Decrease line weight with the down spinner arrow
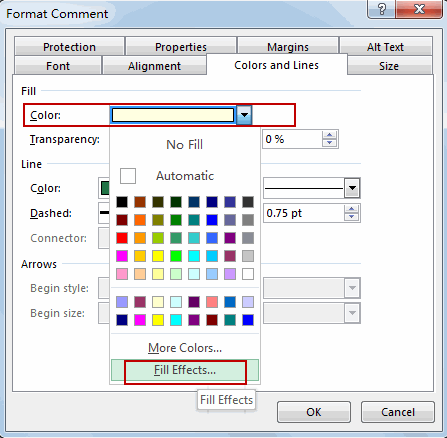The width and height of the screenshot is (447, 438). (351, 217)
